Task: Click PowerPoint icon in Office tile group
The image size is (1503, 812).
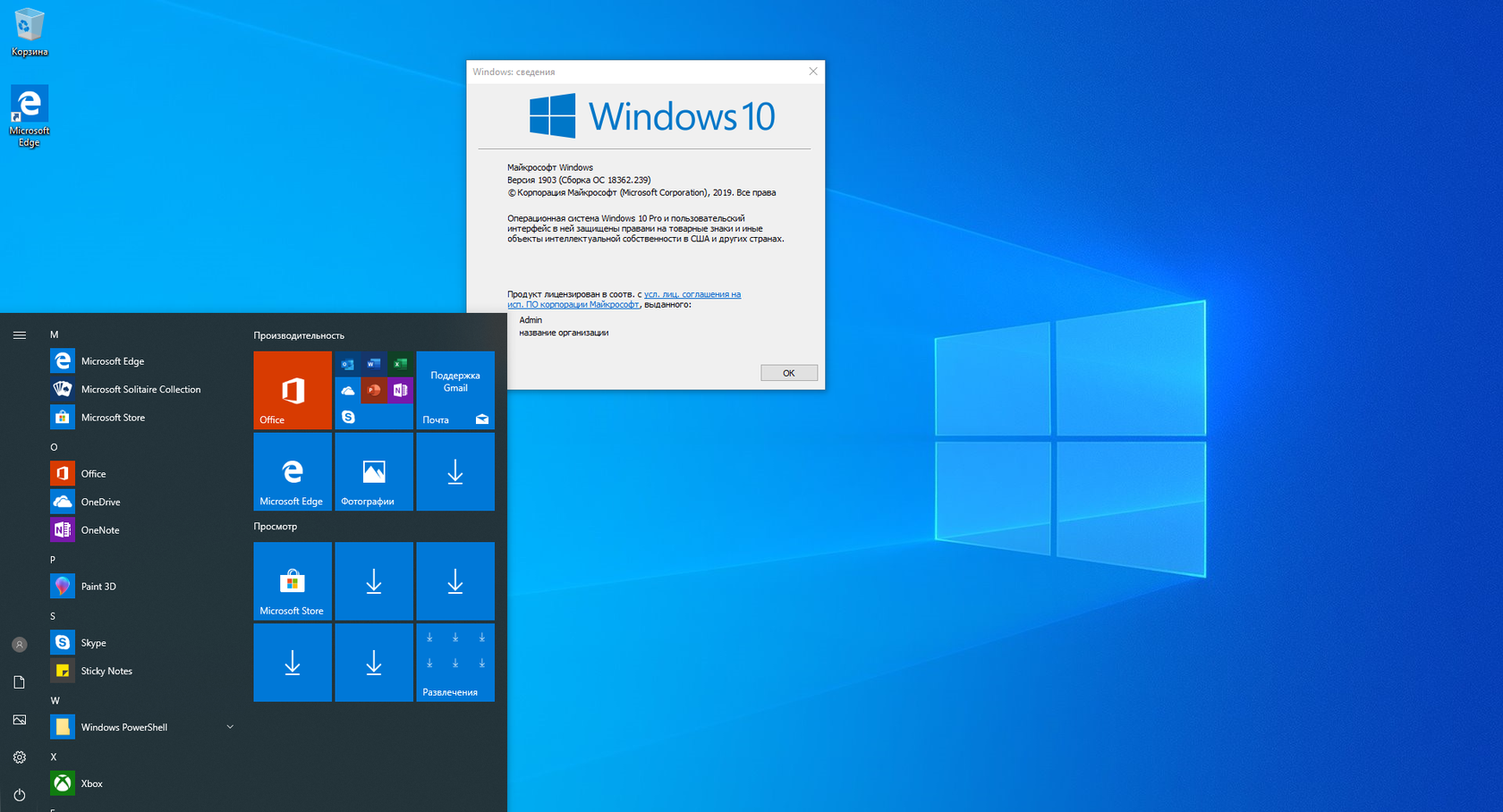Action: (374, 390)
